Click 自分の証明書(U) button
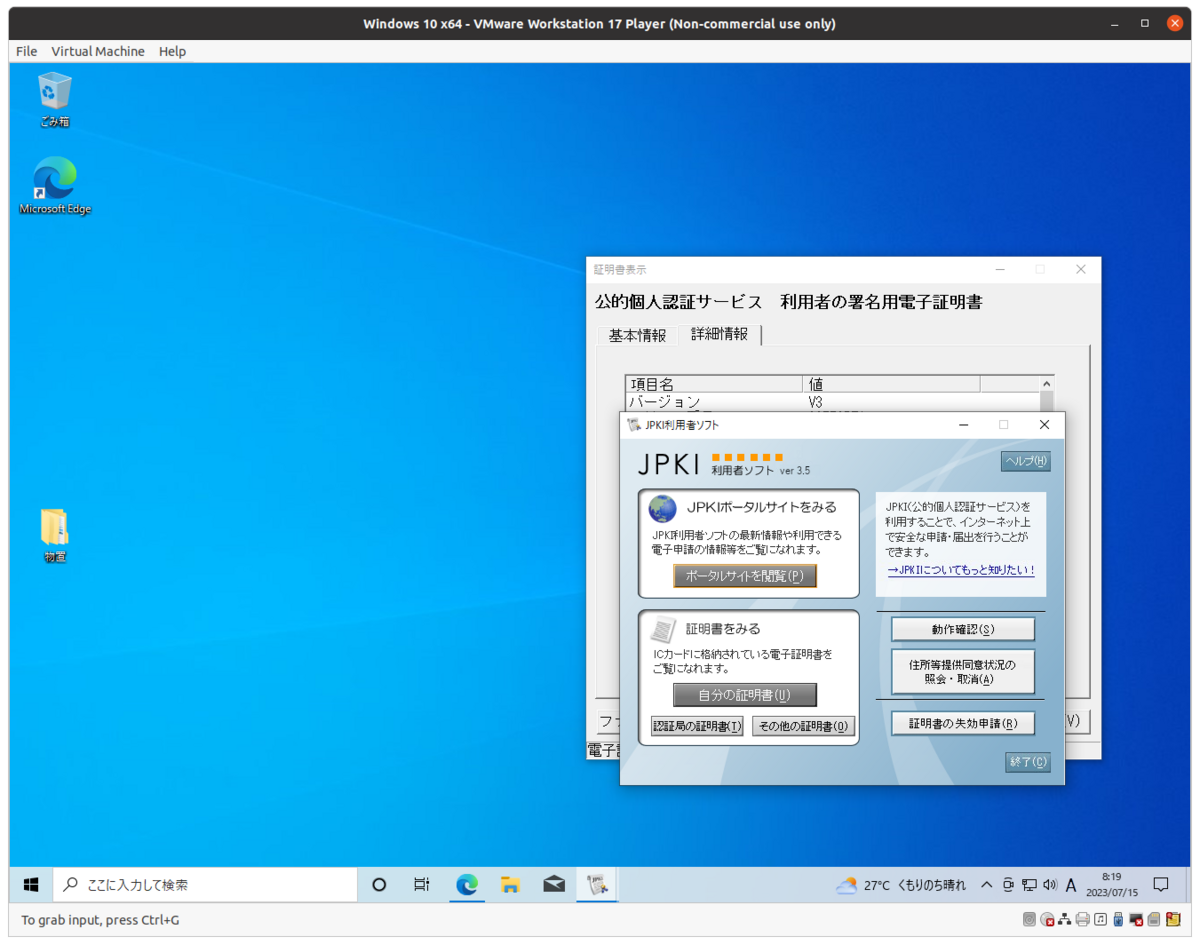1200x945 pixels. click(745, 695)
